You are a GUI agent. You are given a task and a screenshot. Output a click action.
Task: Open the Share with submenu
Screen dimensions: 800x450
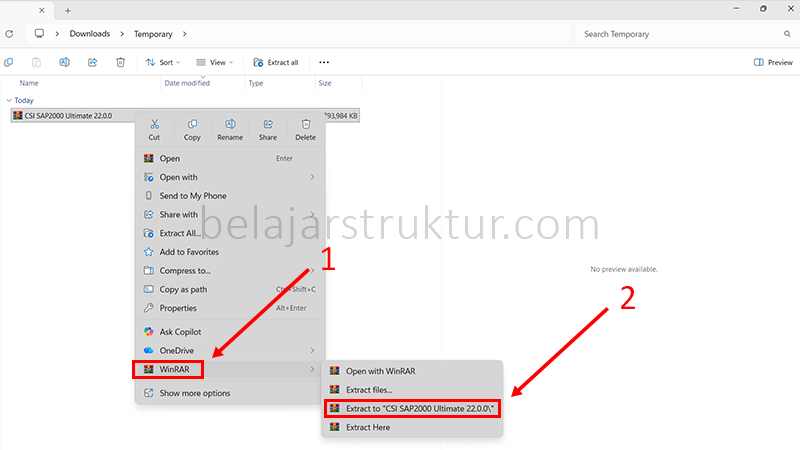(x=230, y=214)
